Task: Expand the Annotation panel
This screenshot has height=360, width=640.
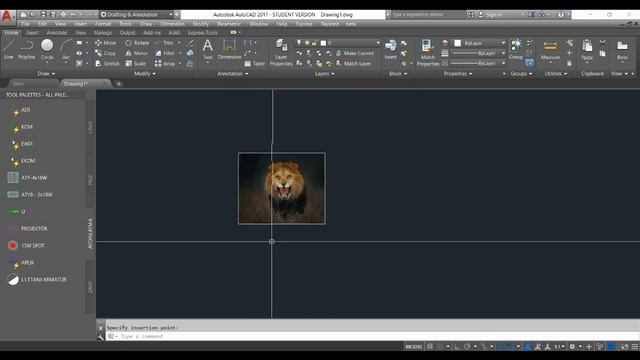Action: pyautogui.click(x=233, y=74)
